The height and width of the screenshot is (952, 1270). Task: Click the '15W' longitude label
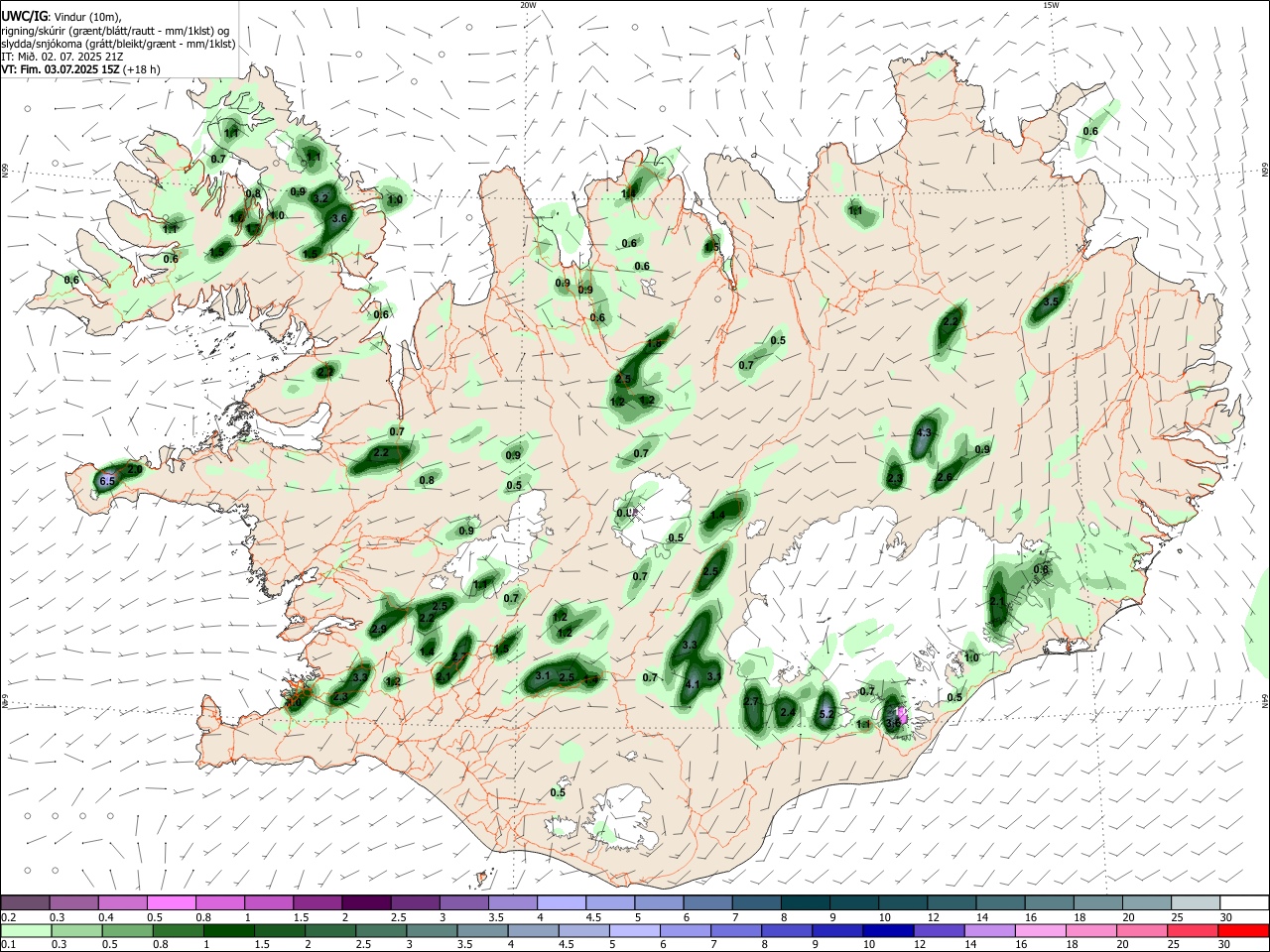pyautogui.click(x=1051, y=5)
